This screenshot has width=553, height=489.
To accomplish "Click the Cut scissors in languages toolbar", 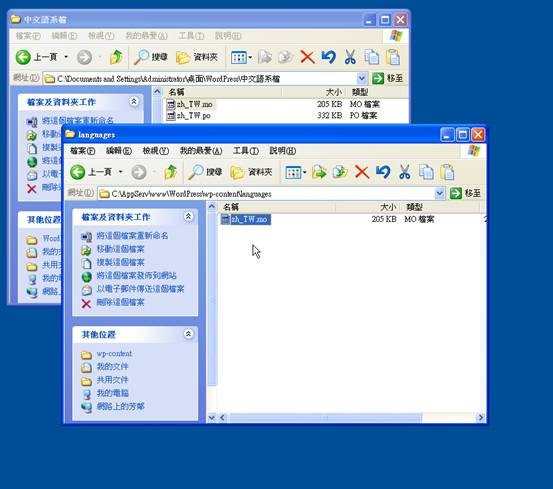I will point(405,172).
